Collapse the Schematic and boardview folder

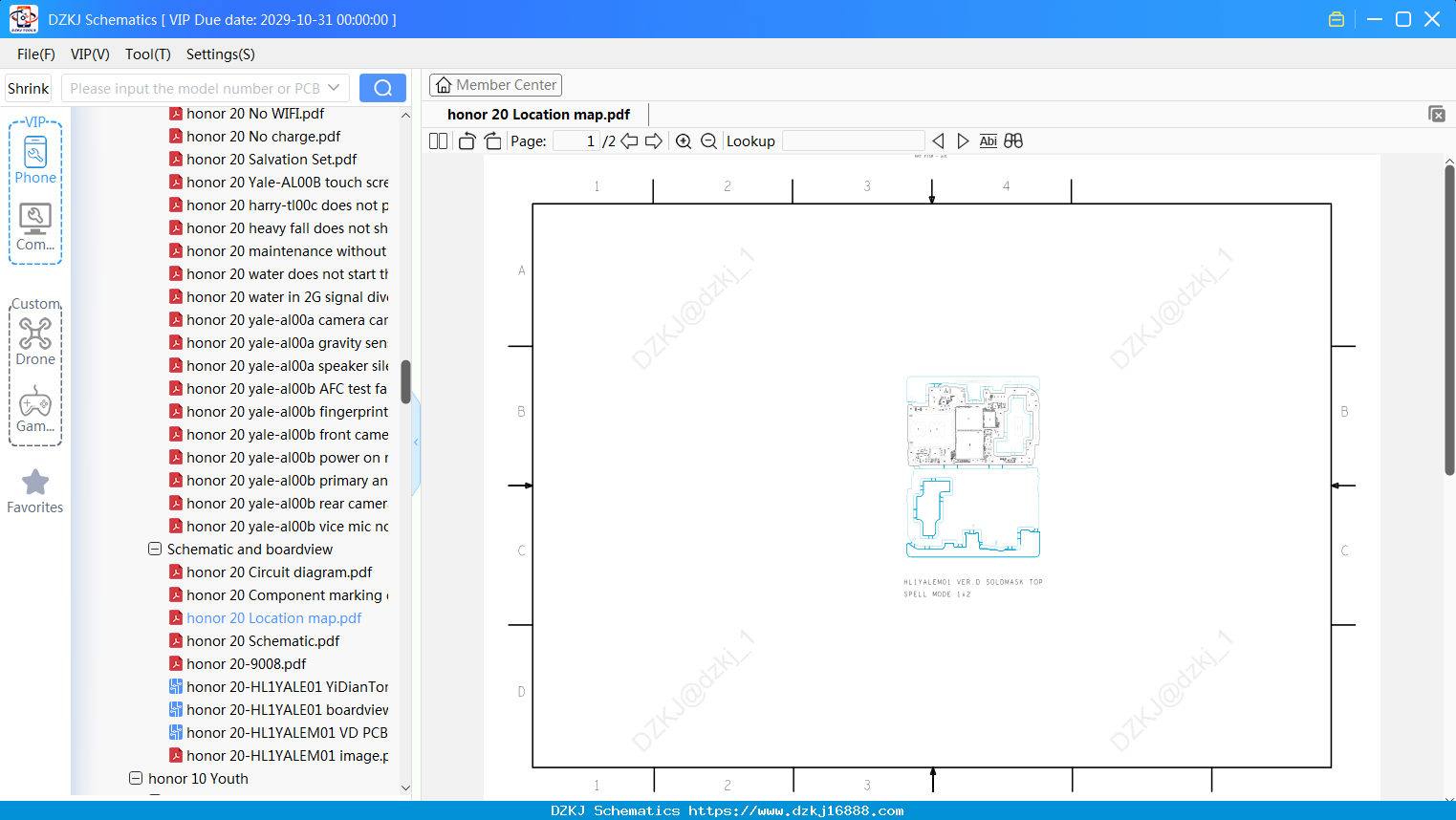(x=155, y=550)
